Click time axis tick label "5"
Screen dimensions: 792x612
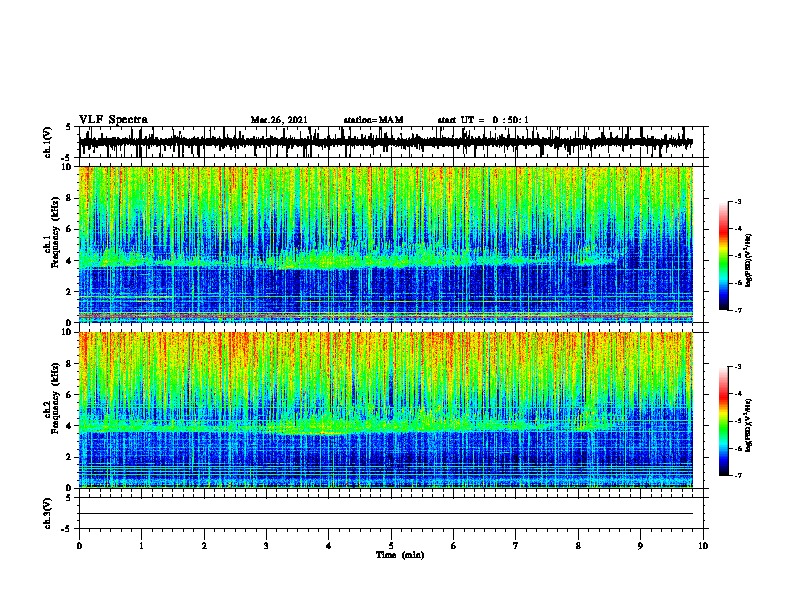(x=391, y=546)
